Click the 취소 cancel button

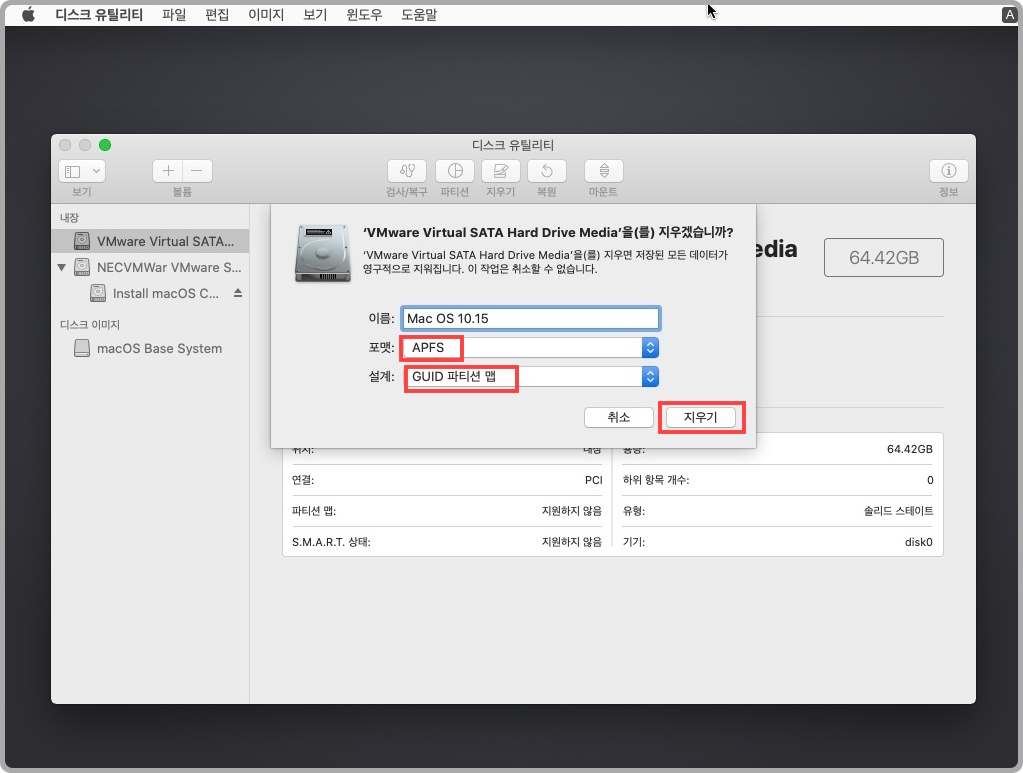(618, 417)
